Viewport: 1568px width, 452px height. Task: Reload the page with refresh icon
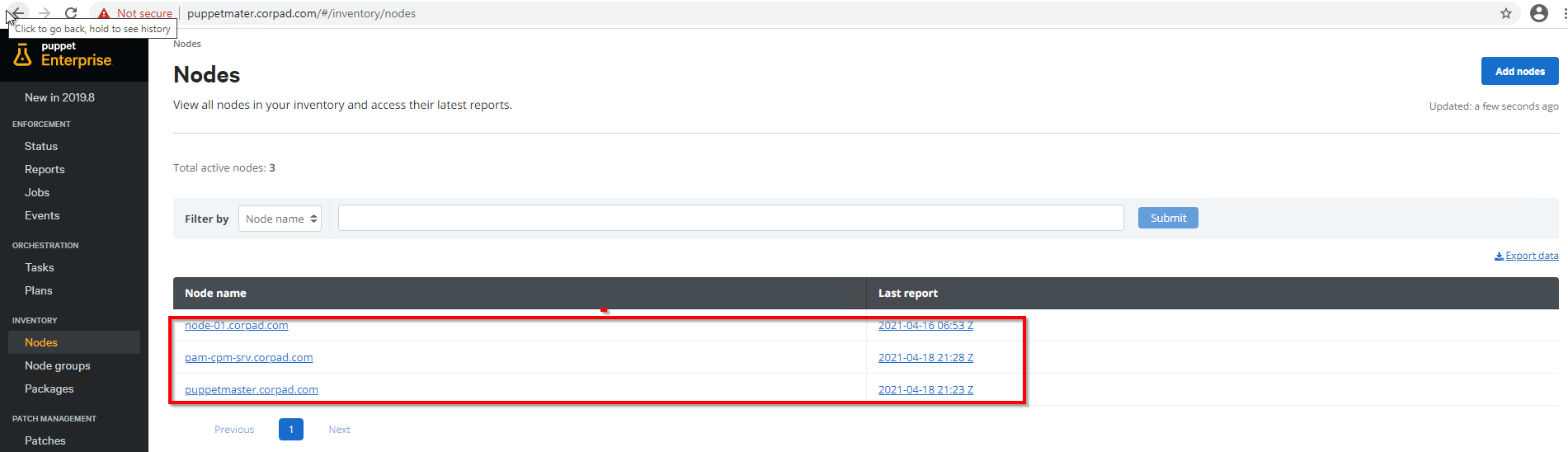[71, 12]
